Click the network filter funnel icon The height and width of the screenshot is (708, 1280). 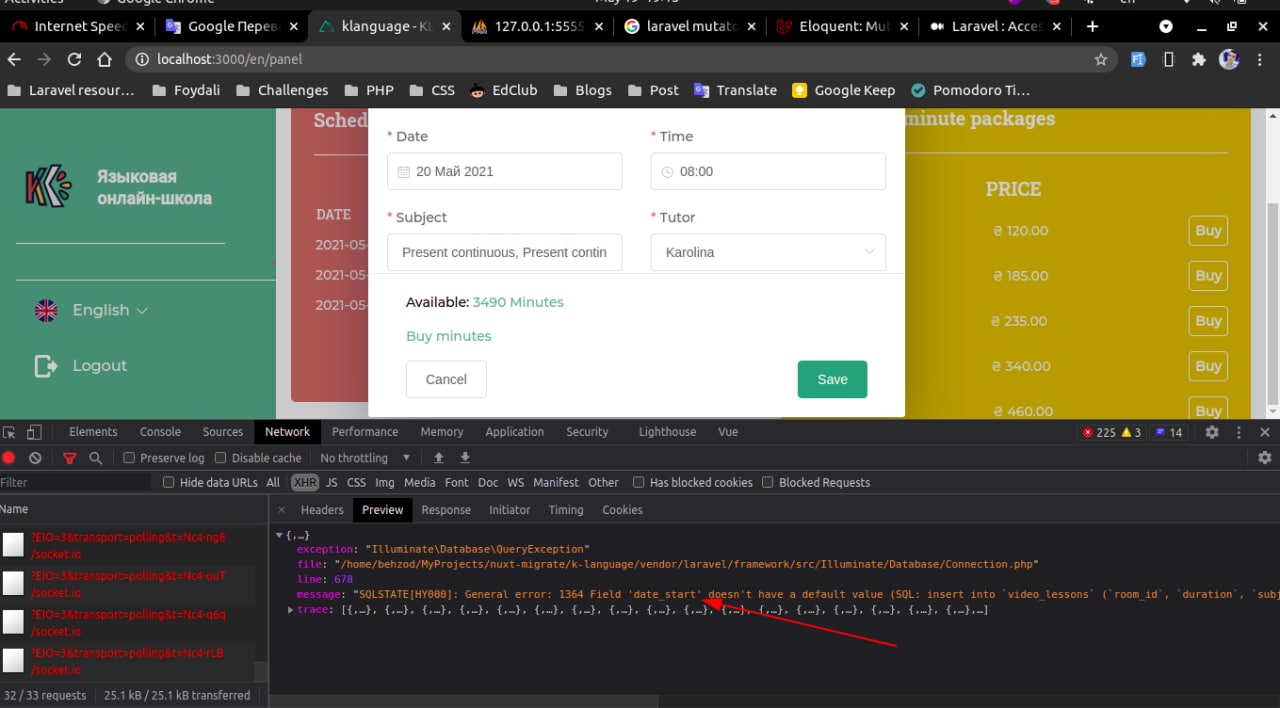(x=69, y=458)
